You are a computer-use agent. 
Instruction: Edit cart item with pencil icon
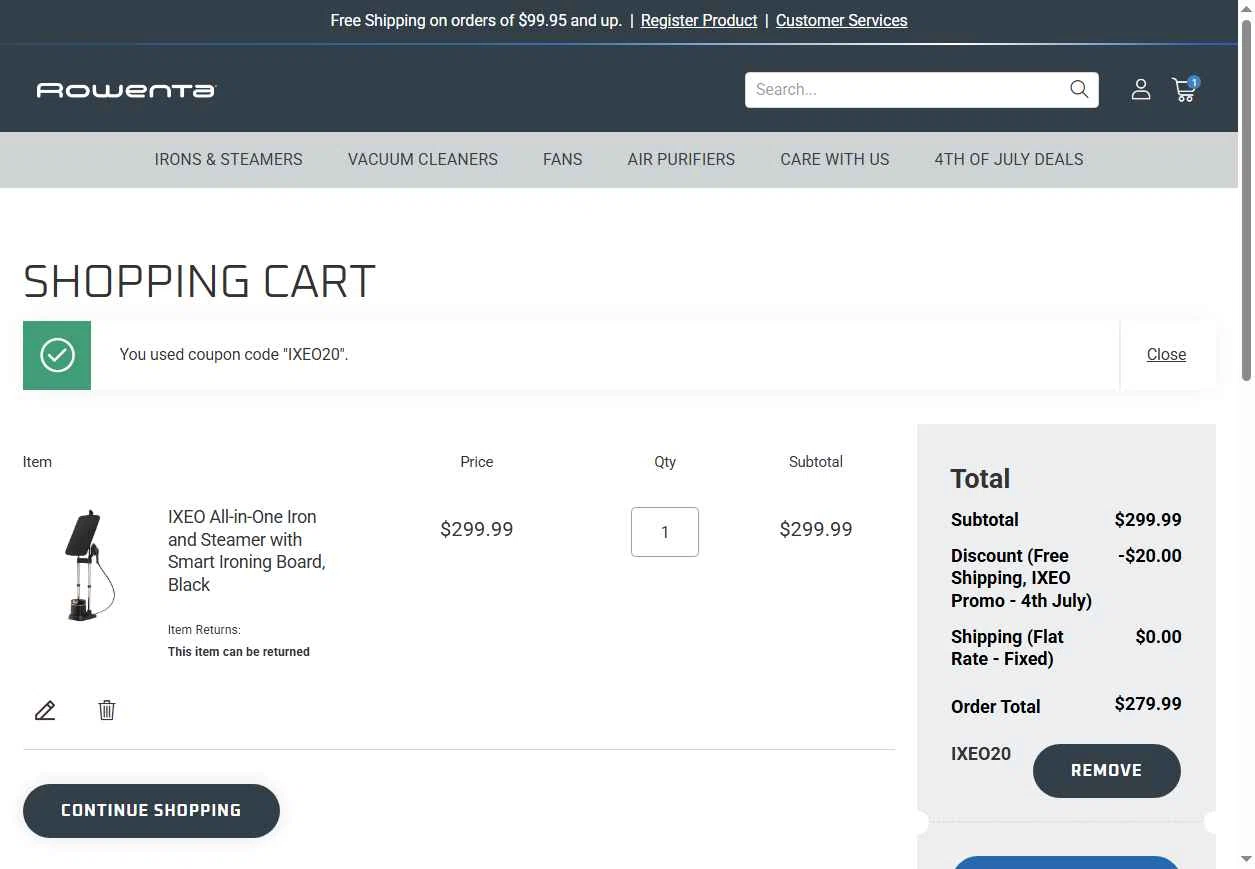coord(45,710)
